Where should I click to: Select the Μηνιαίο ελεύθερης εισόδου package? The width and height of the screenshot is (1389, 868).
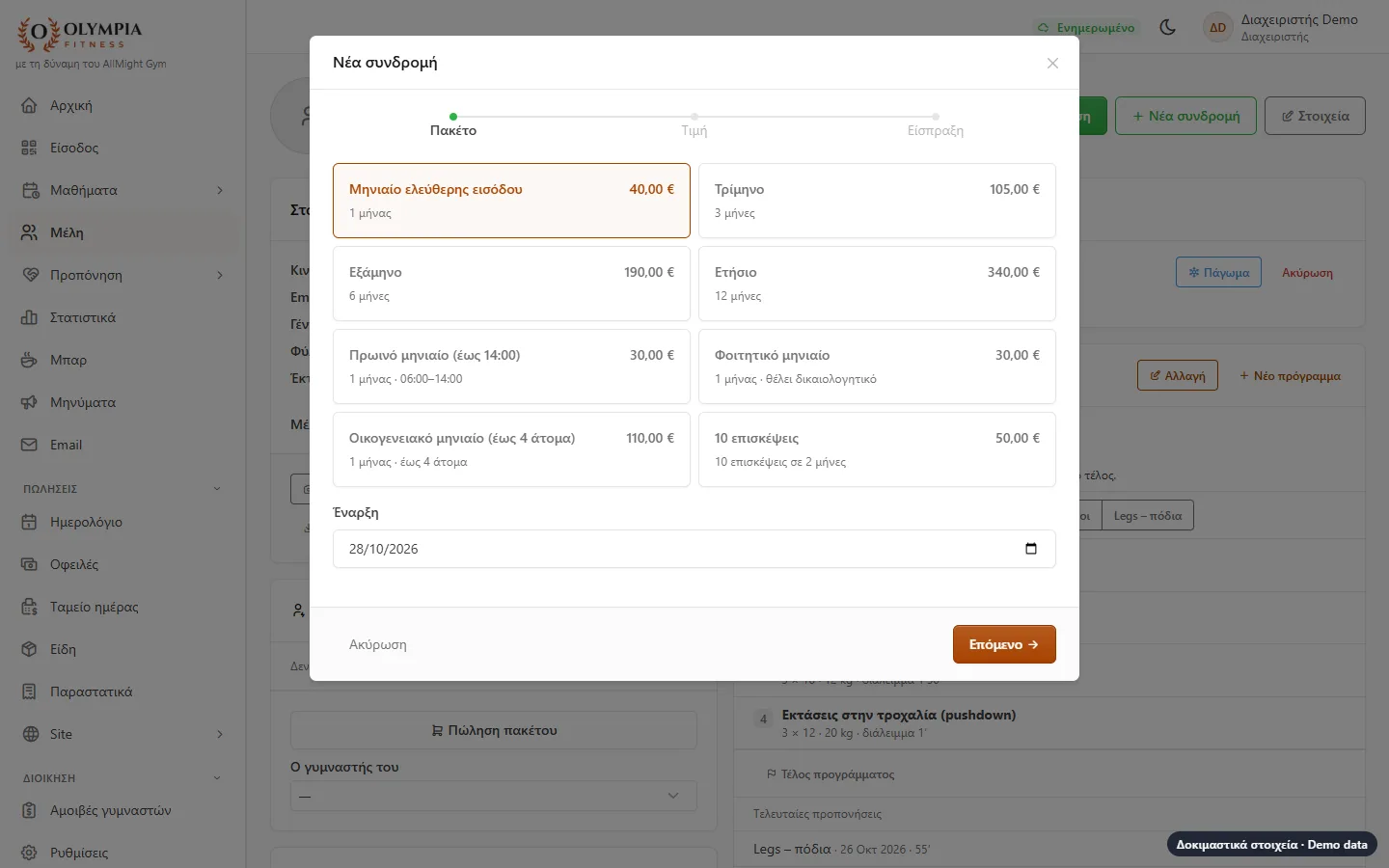pos(511,201)
